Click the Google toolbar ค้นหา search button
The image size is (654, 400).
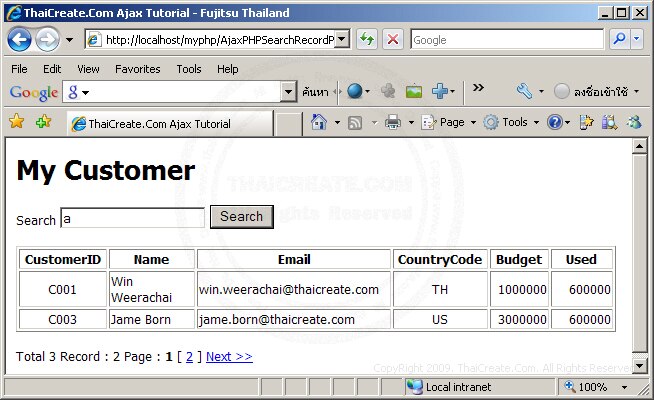pos(315,92)
